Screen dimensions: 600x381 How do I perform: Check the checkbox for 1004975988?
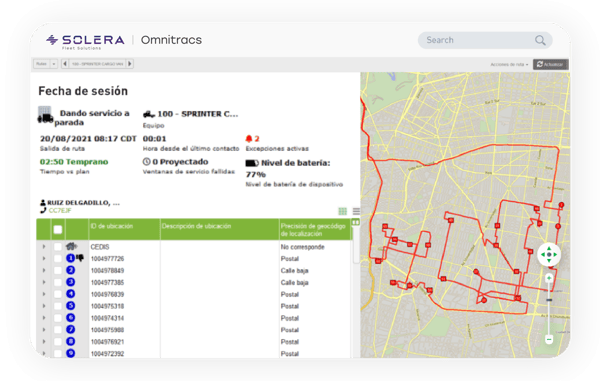click(58, 330)
